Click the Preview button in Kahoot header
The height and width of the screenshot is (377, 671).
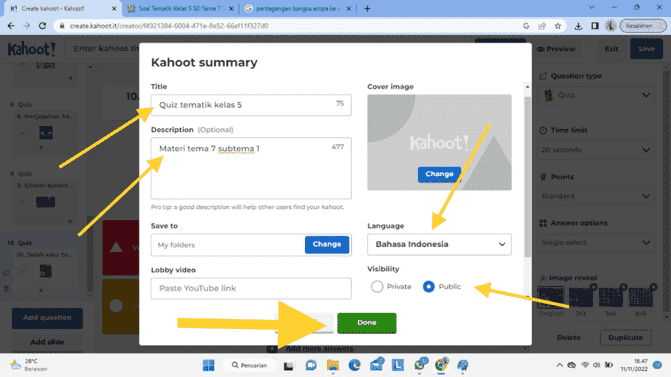point(556,49)
